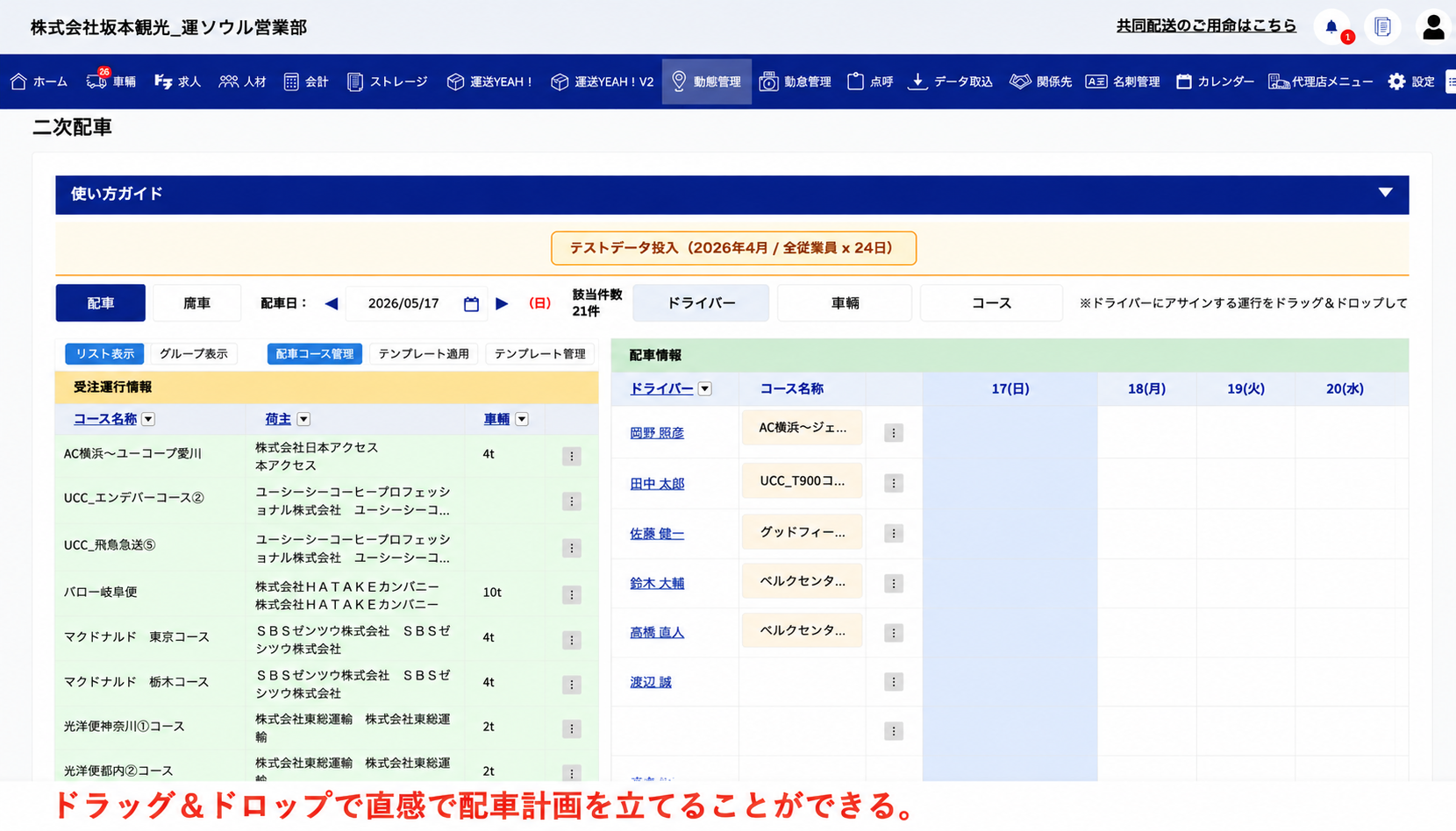The image size is (1456, 831).
Task: Click the テンプレート管理 button
Action: click(539, 354)
